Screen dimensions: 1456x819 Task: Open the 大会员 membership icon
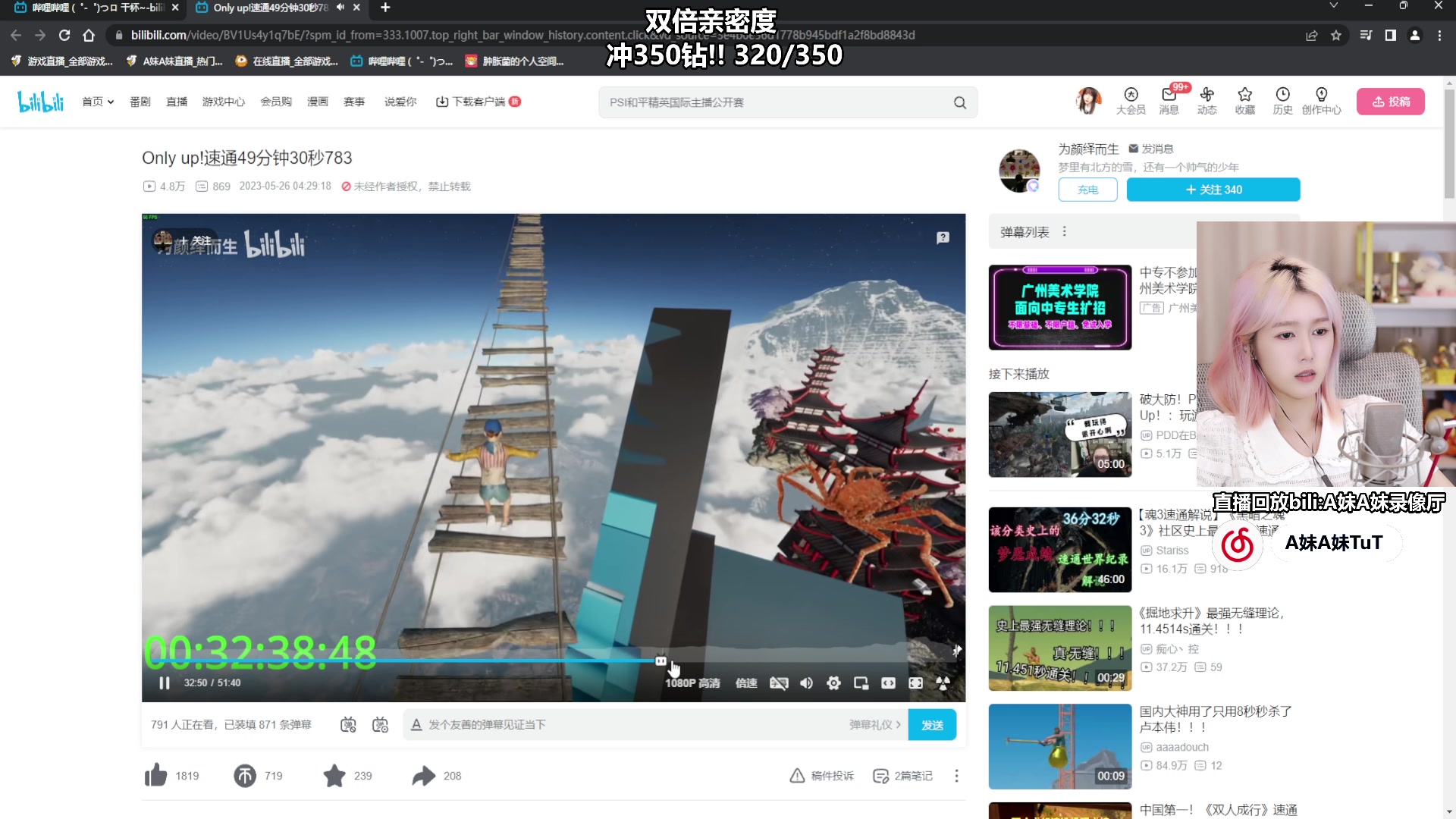1131,101
